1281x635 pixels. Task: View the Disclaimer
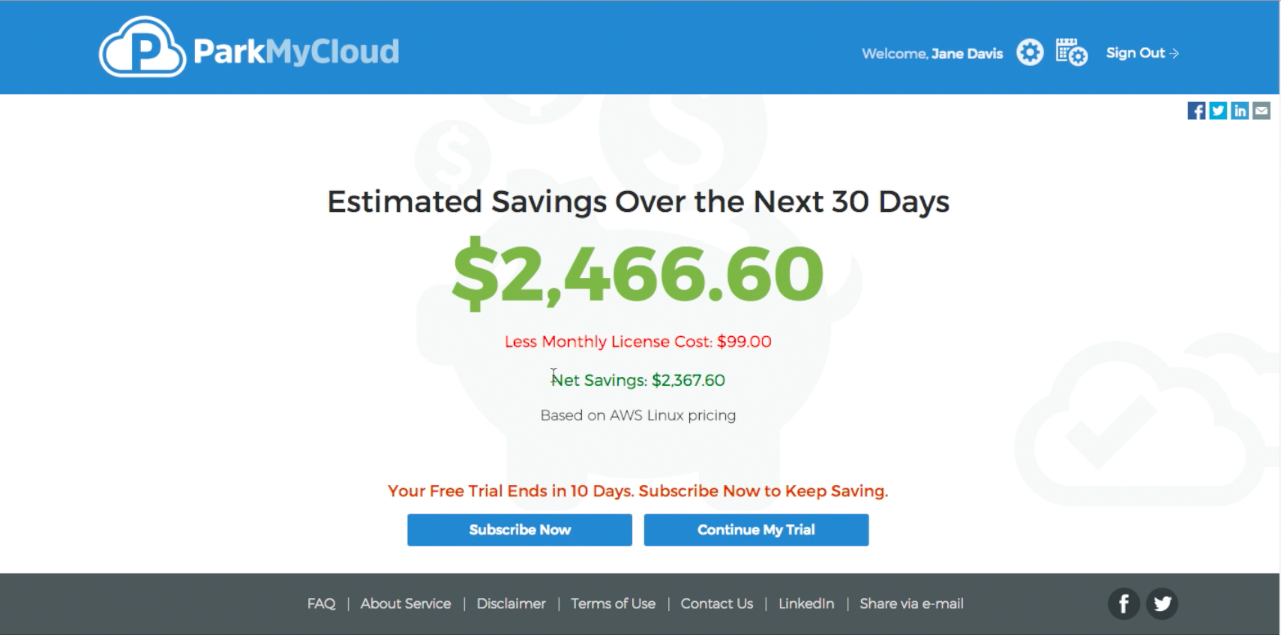tap(511, 603)
